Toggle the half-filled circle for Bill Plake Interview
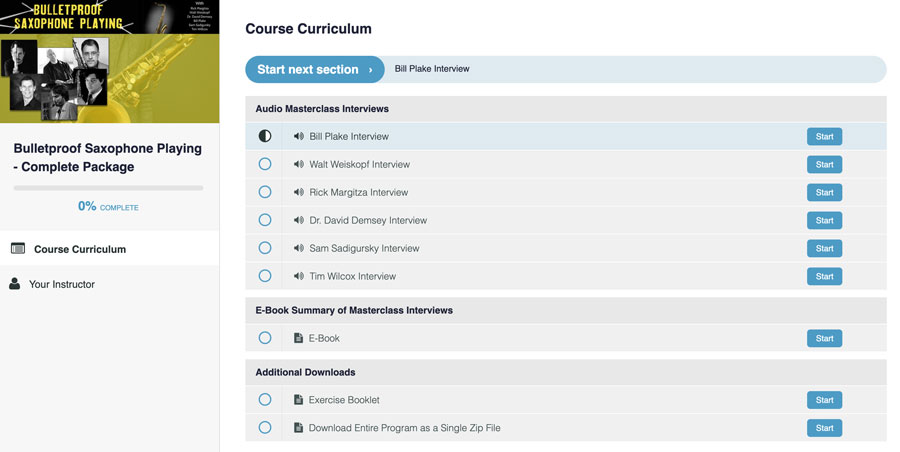The image size is (900, 452). pyautogui.click(x=265, y=136)
